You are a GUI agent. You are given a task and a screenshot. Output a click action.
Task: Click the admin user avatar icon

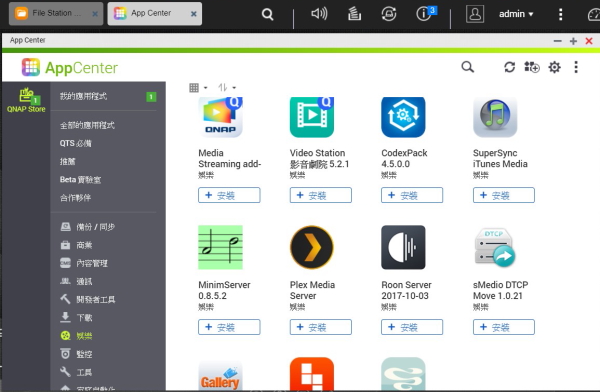(x=474, y=14)
